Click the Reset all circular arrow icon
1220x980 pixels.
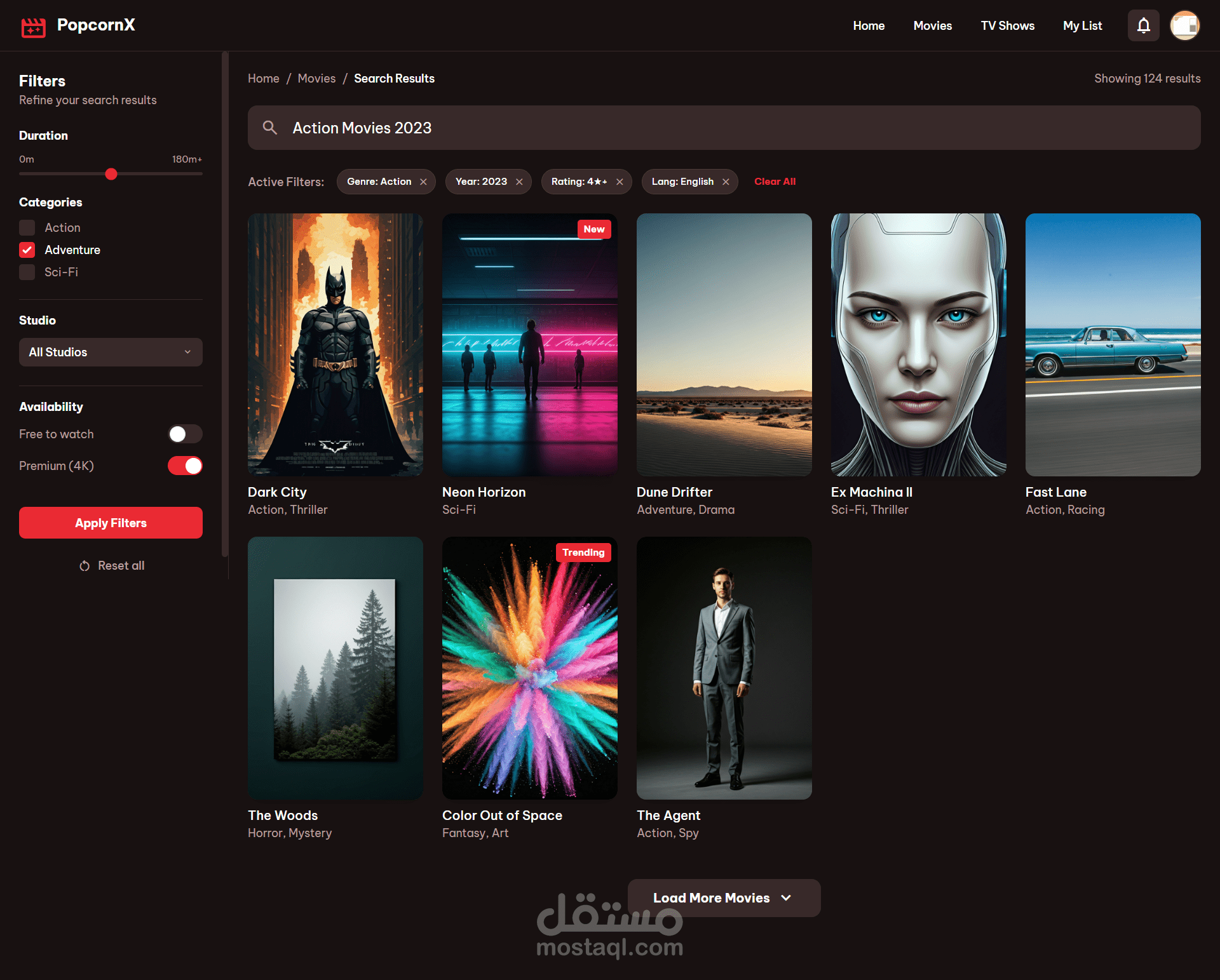point(85,566)
